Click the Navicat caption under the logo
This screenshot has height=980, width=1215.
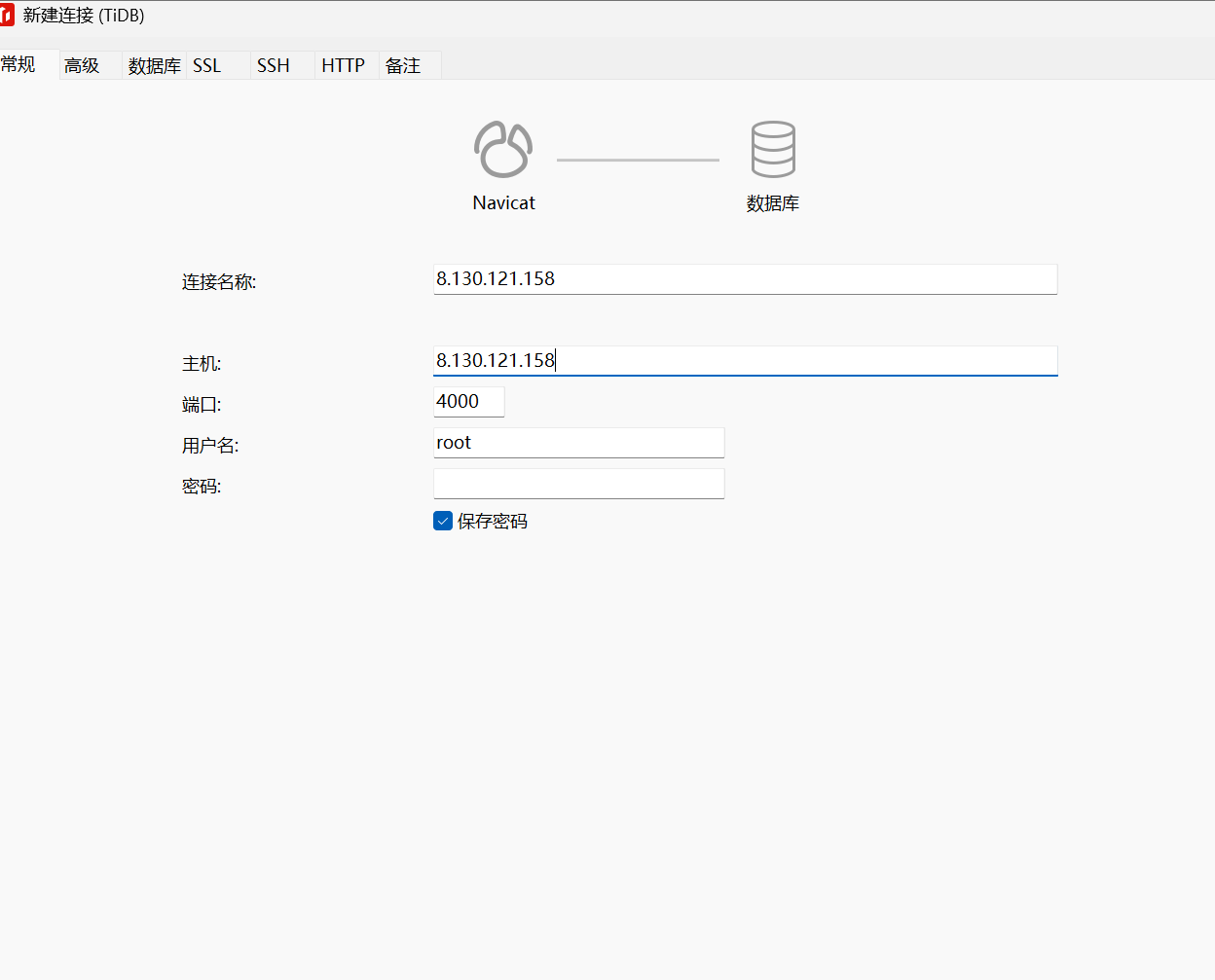(x=503, y=202)
